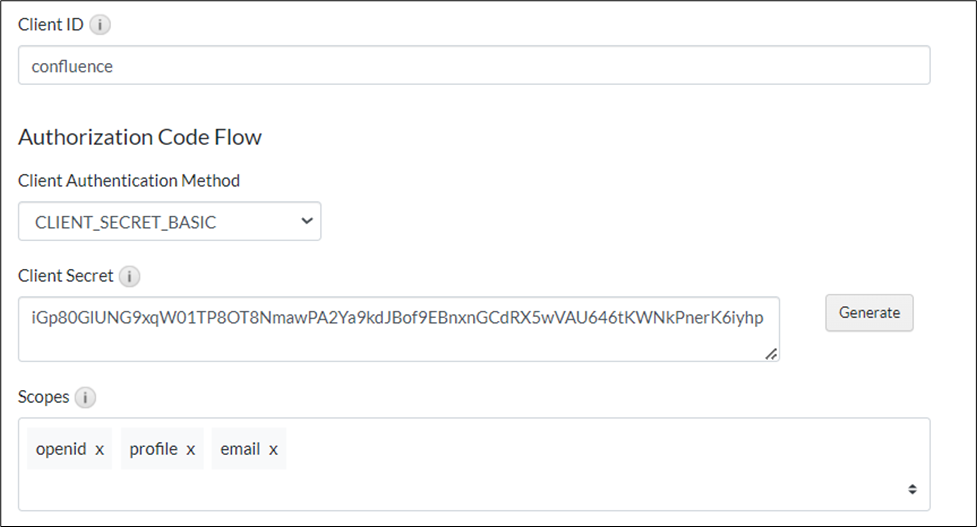977x527 pixels.
Task: Show the Scopes info icon help
Action: [x=86, y=397]
